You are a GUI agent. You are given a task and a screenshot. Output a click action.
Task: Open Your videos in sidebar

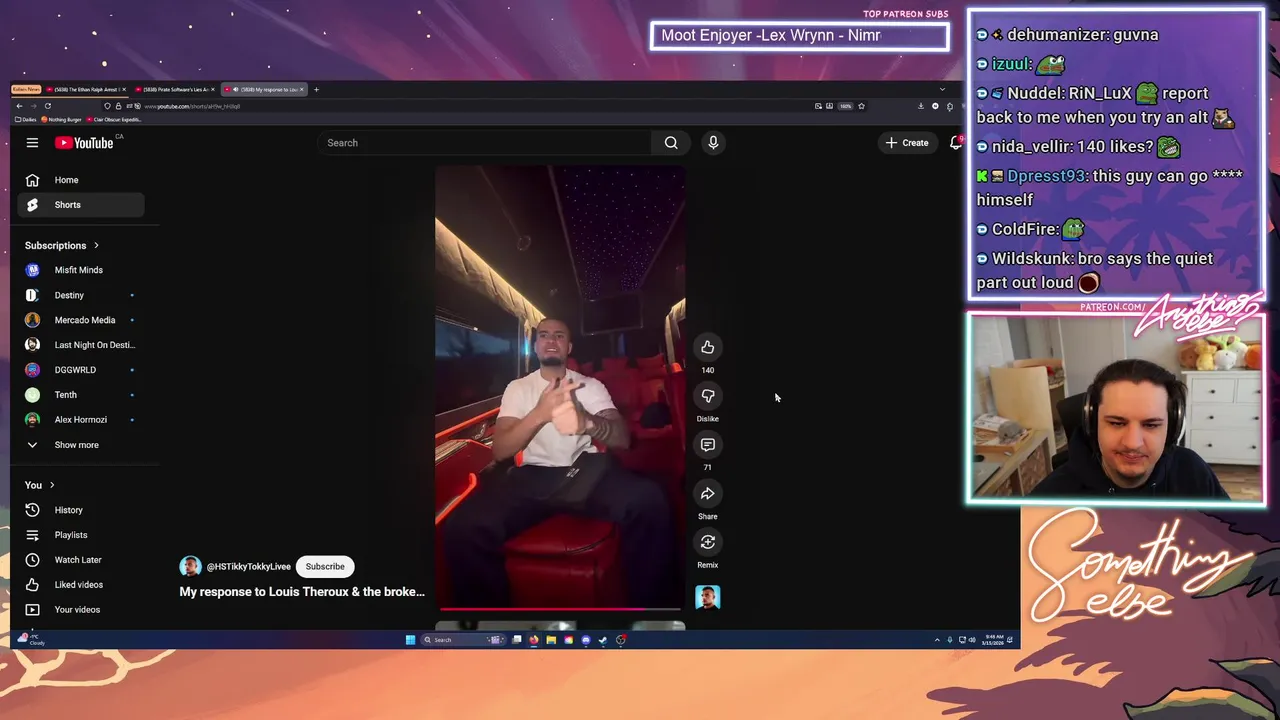coord(80,610)
